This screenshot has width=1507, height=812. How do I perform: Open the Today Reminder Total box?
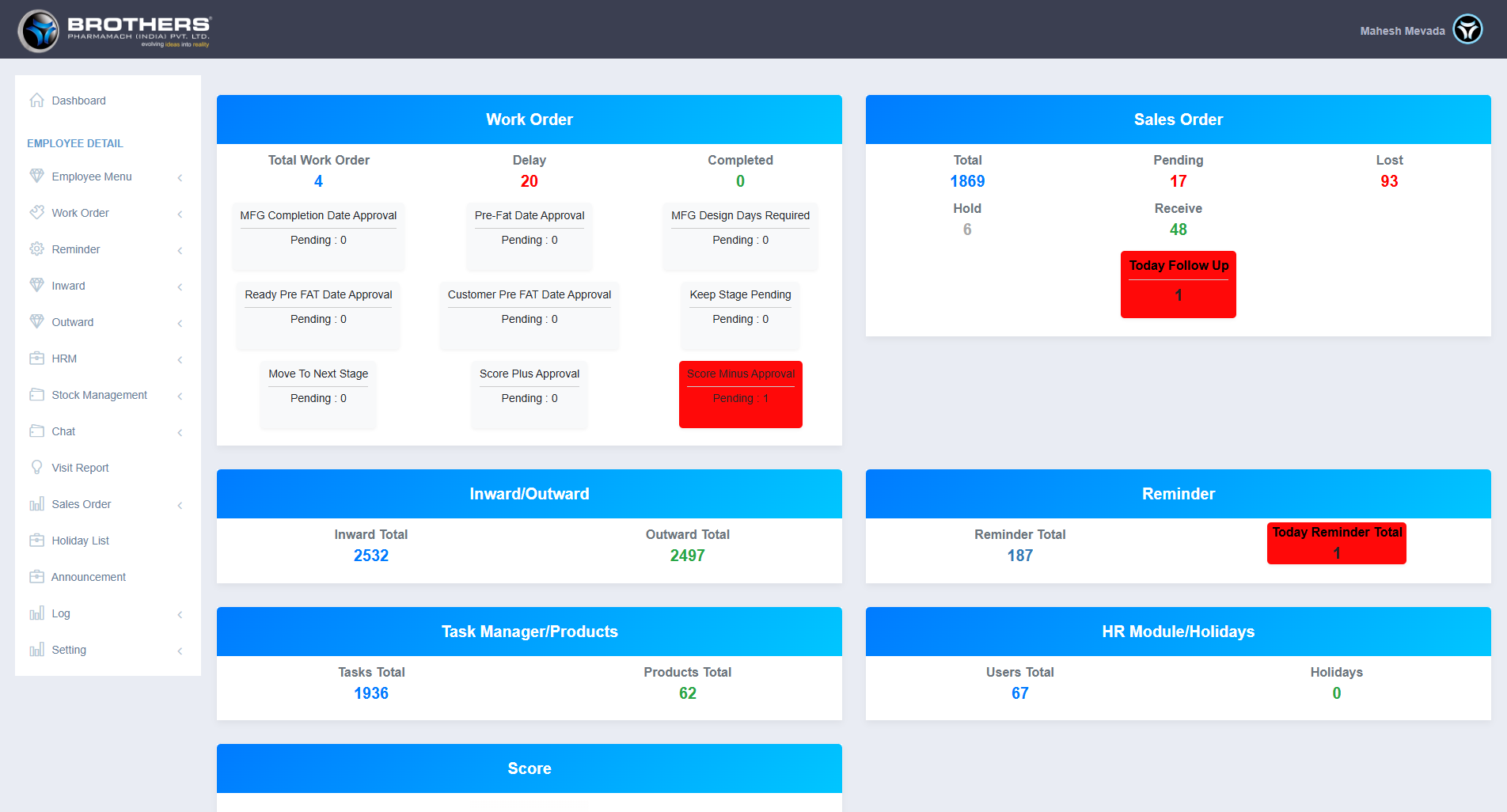click(1336, 543)
